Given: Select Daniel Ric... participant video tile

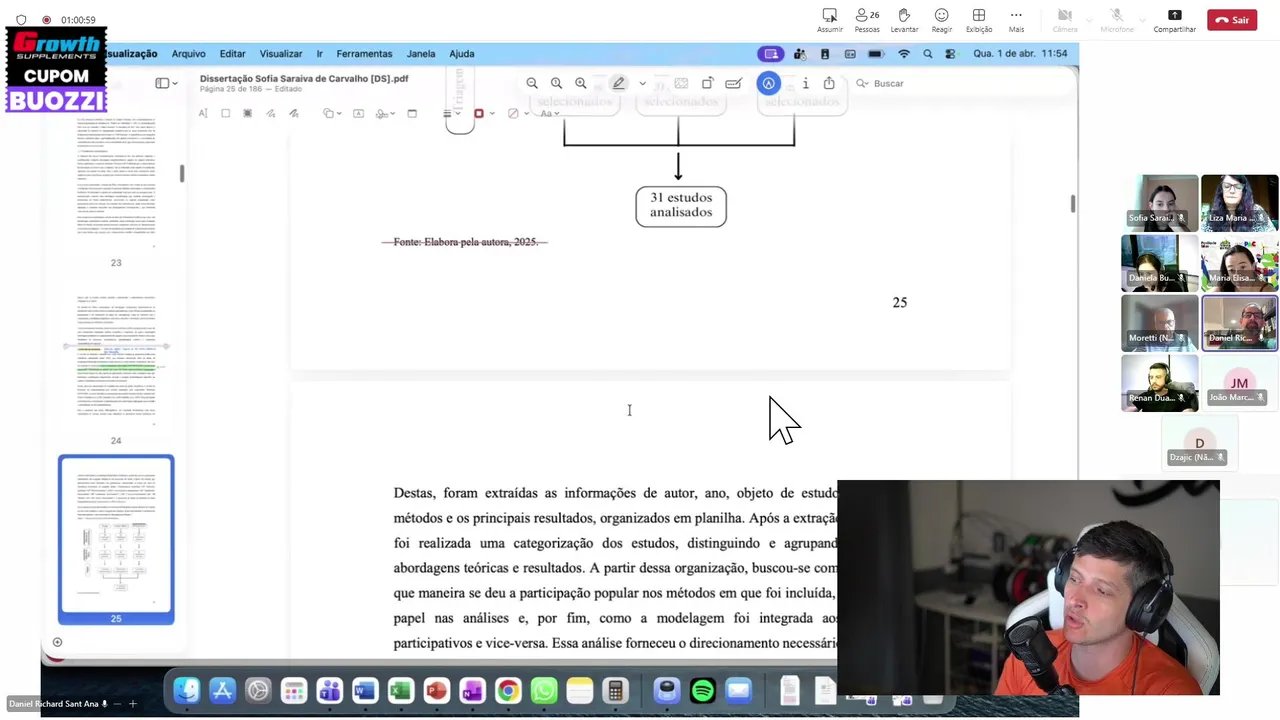Looking at the screenshot, I should pyautogui.click(x=1239, y=323).
